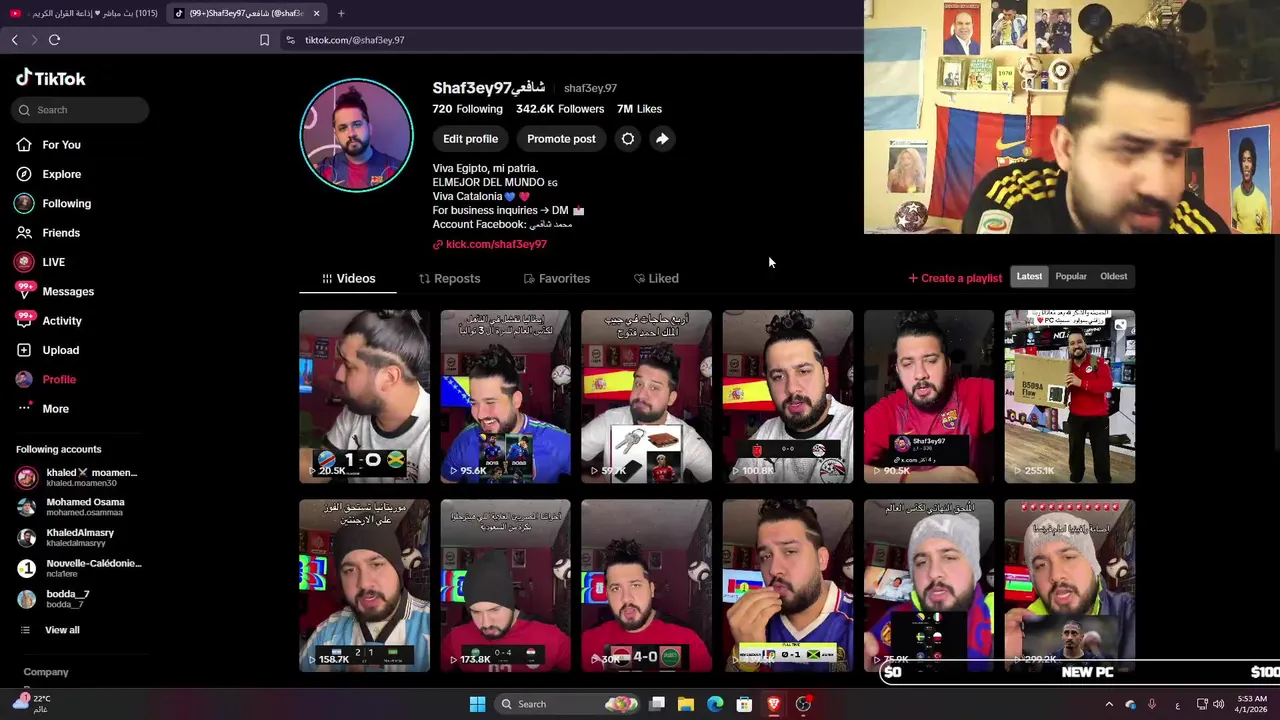
Task: Open the video with 20.5K views
Action: (364, 396)
